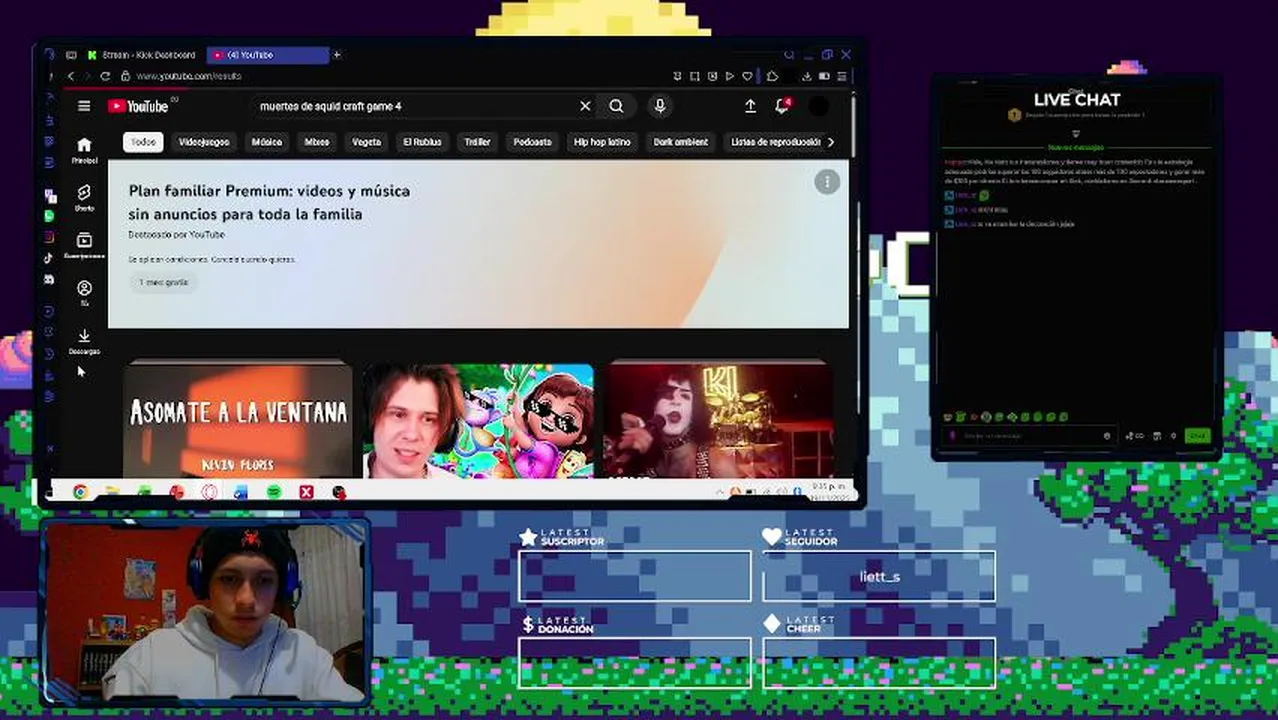Open Suscripciones in the sidebar

[84, 246]
